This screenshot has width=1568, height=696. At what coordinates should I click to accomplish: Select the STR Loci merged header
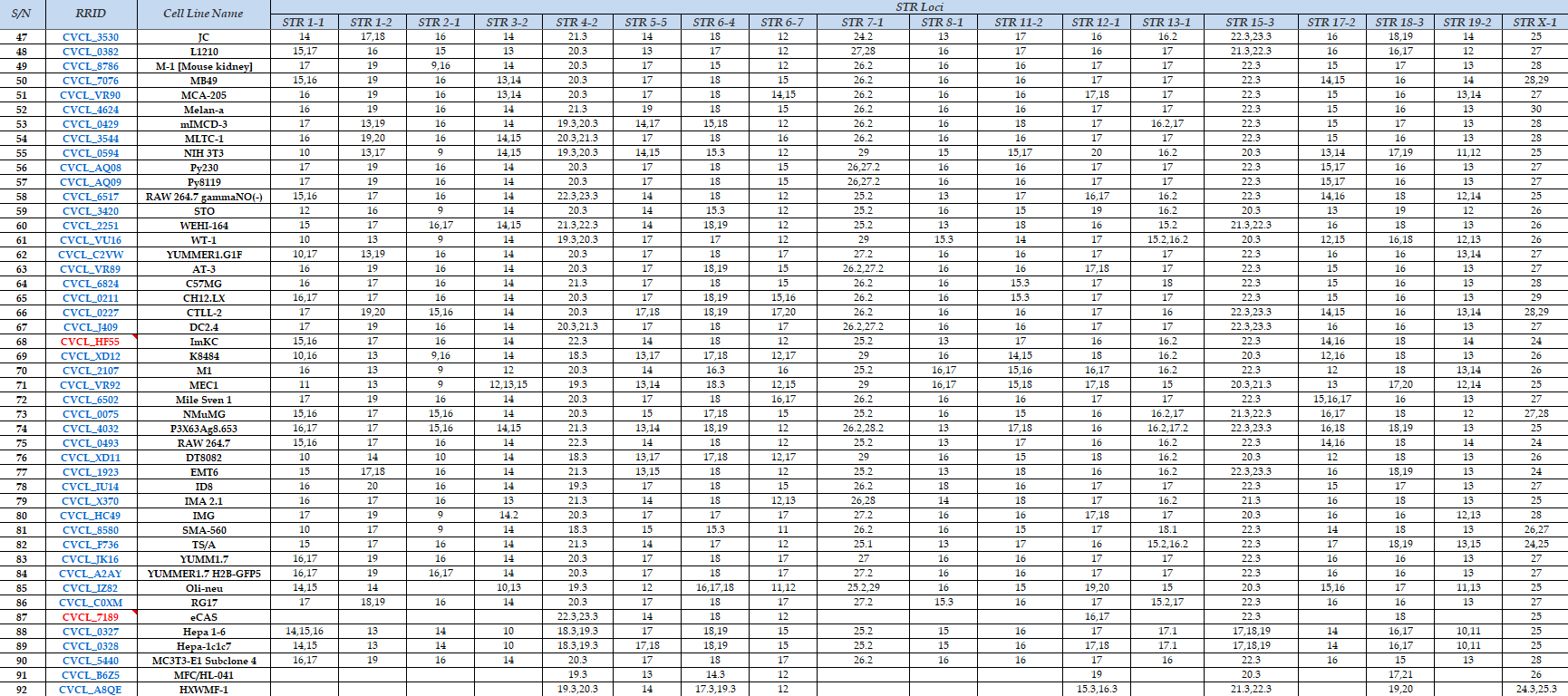click(919, 7)
